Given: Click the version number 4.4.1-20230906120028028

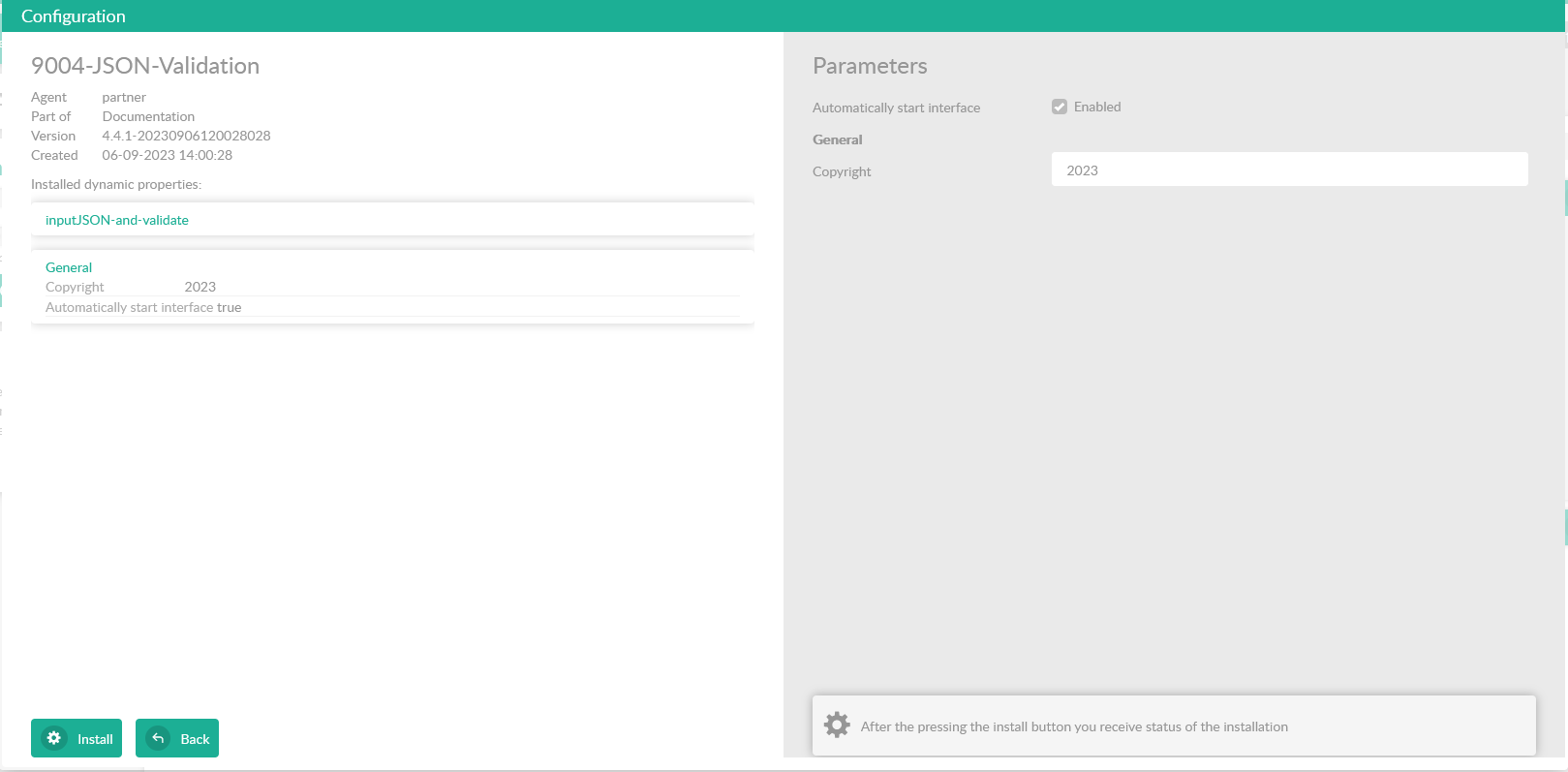Looking at the screenshot, I should (186, 136).
